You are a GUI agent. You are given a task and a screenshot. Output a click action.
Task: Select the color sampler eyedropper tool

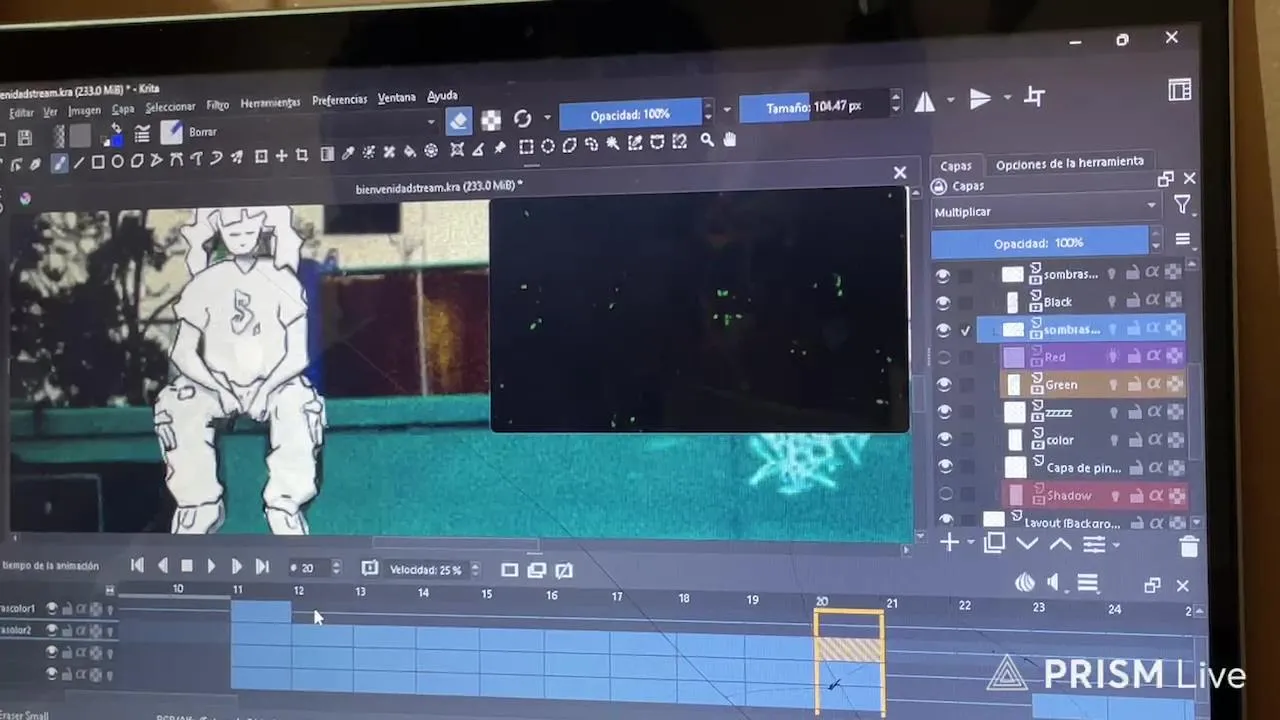[348, 153]
